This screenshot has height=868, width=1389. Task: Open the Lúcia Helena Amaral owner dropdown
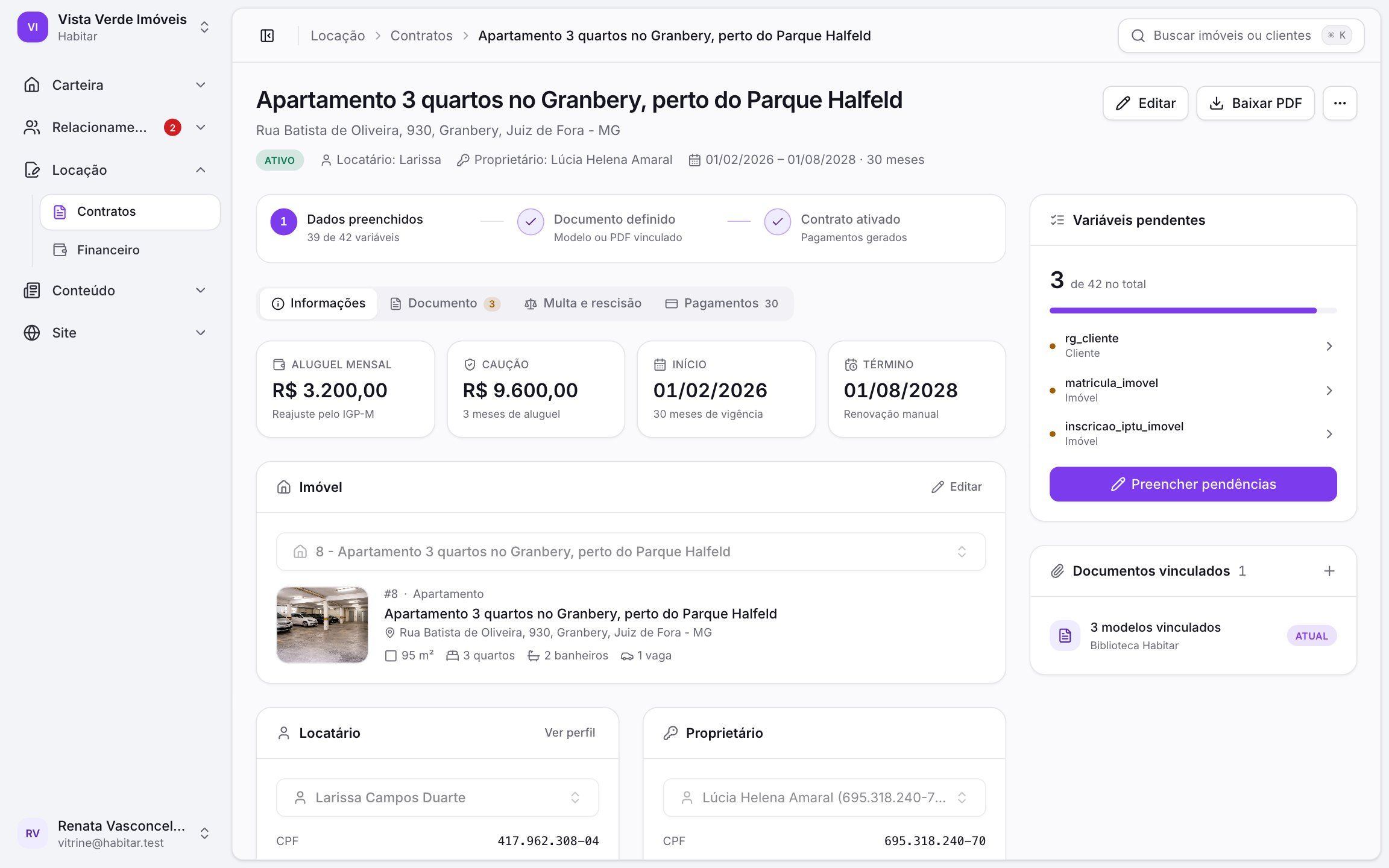(824, 797)
